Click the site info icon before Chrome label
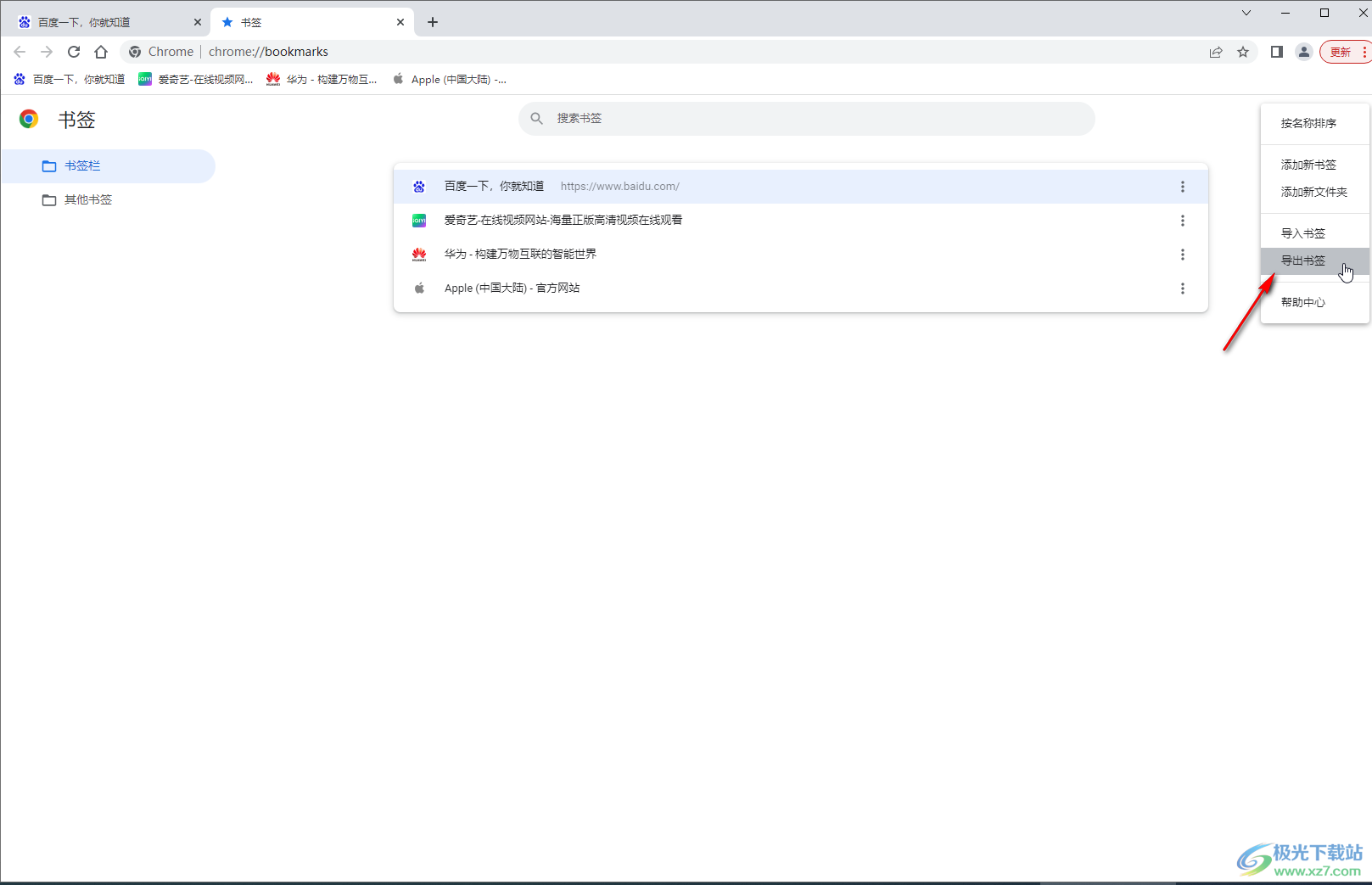 [135, 52]
